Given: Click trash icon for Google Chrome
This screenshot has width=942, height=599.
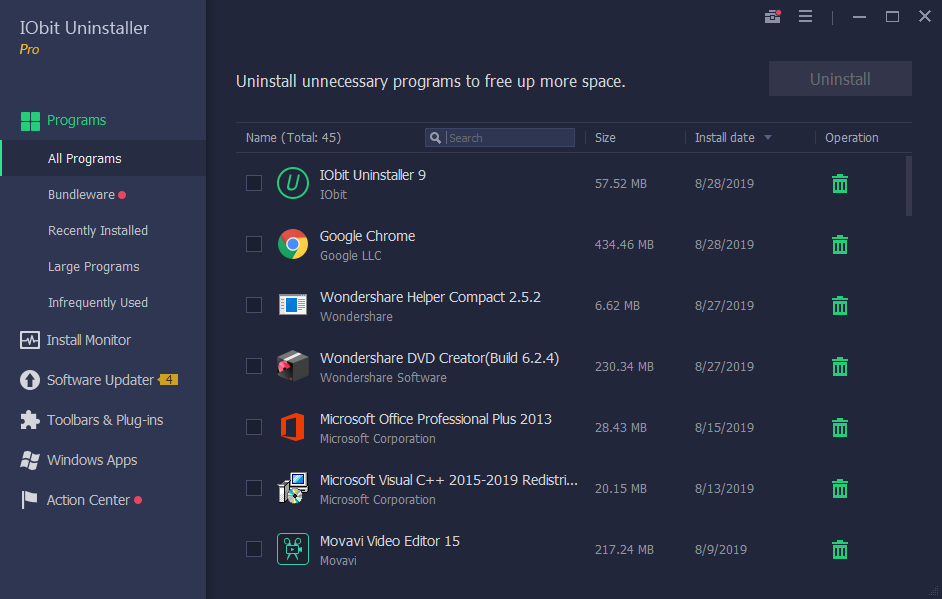Looking at the screenshot, I should coord(840,245).
